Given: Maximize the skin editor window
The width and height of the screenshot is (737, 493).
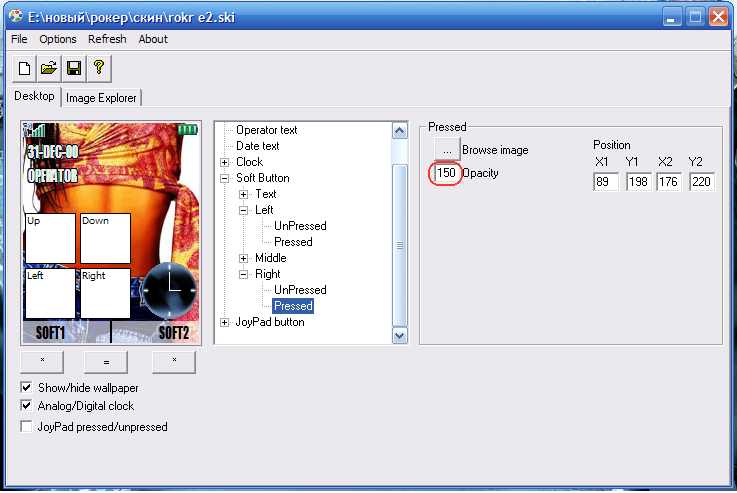Looking at the screenshot, I should [695, 17].
